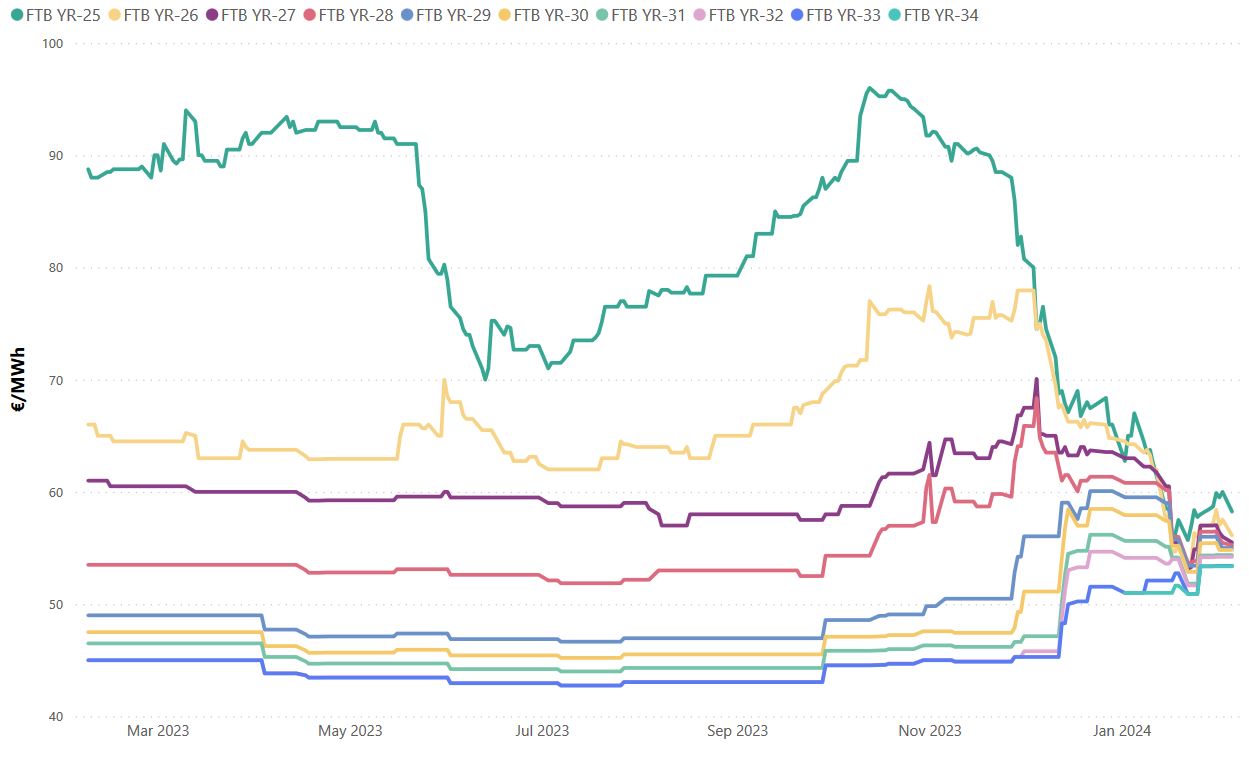Click the FTB YR-29 legend color marker
Image resolution: width=1249 pixels, height=770 pixels.
pyautogui.click(x=406, y=16)
